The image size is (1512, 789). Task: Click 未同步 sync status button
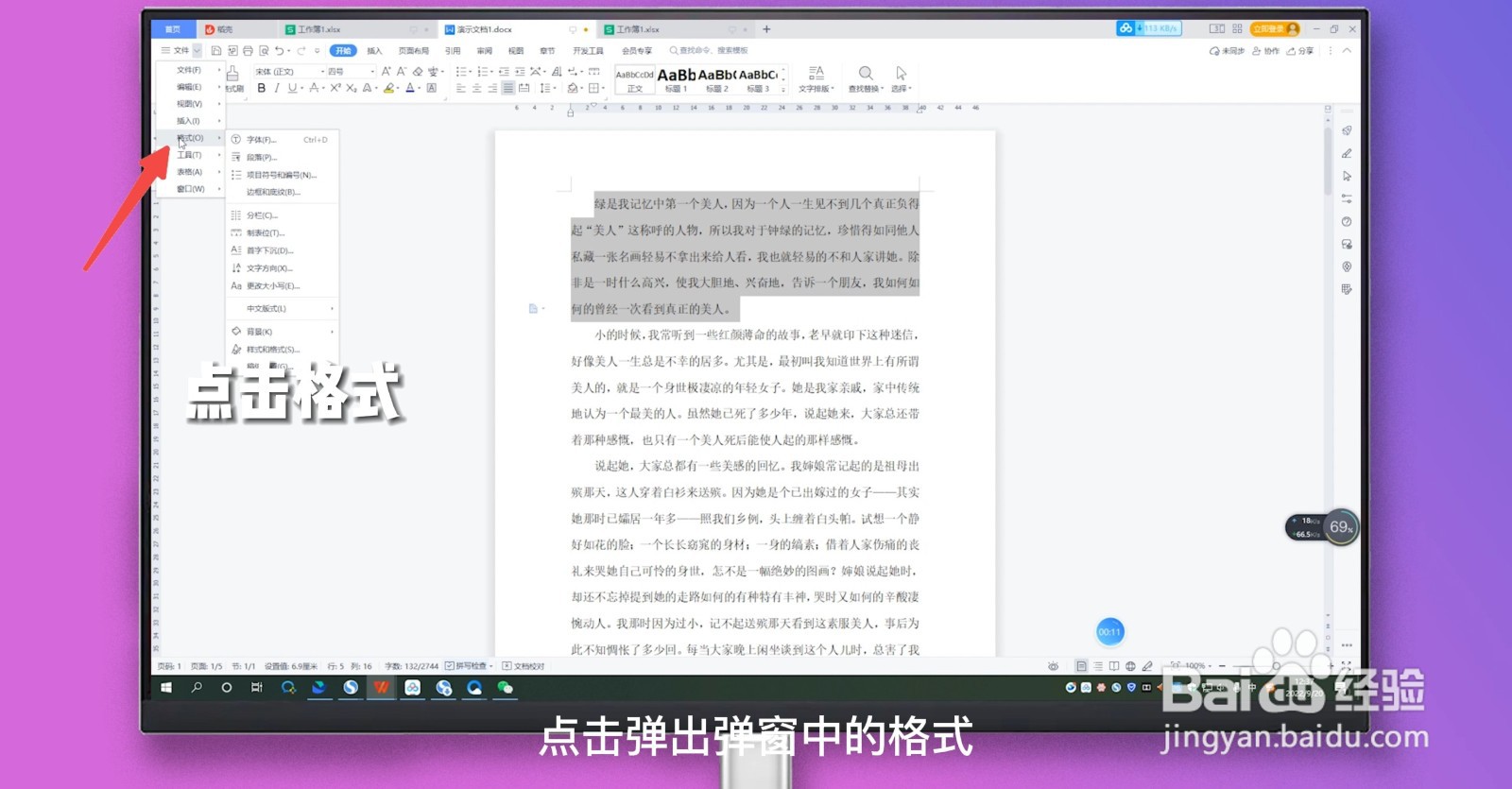pyautogui.click(x=1227, y=51)
